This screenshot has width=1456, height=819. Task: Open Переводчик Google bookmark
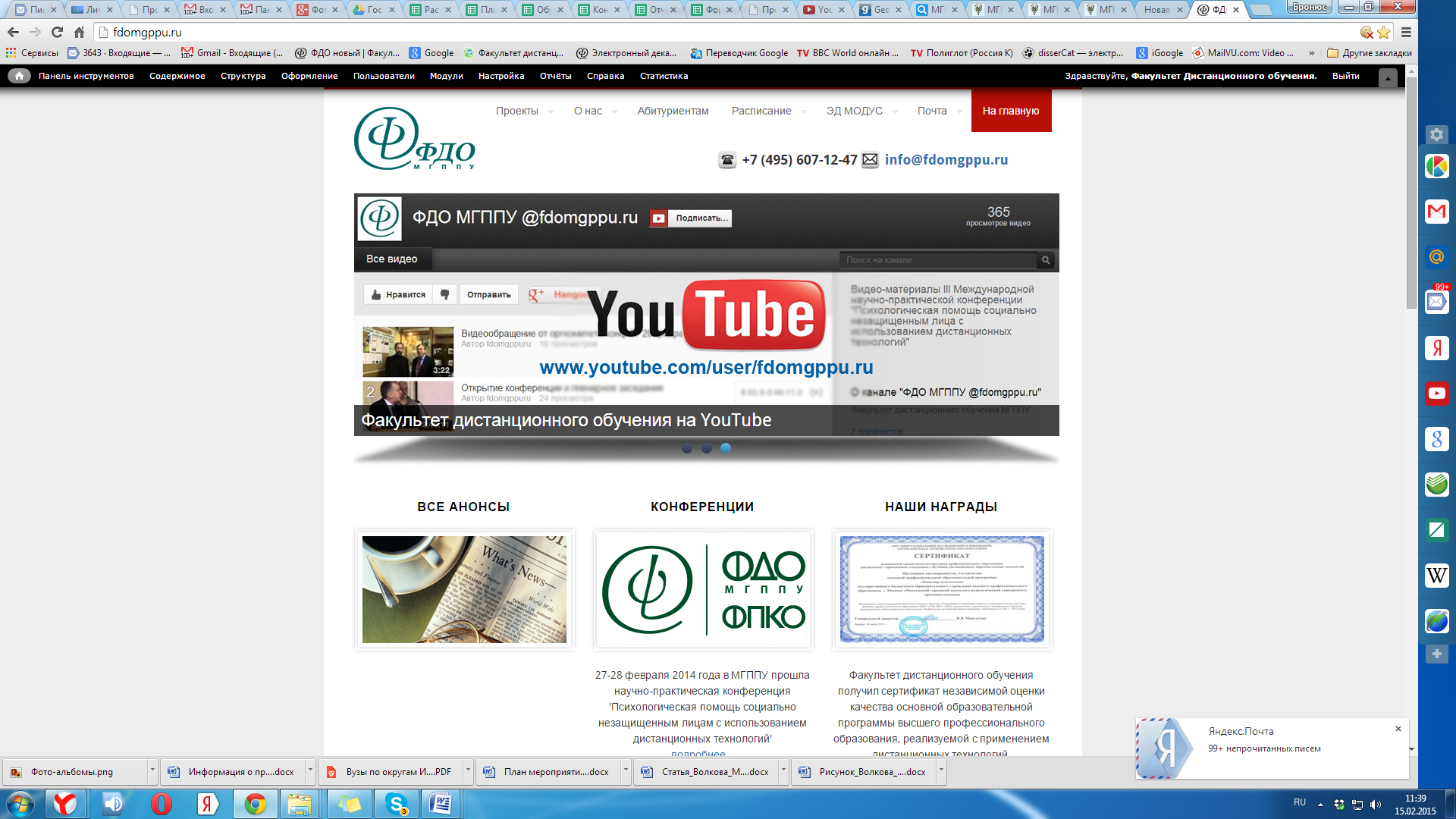click(739, 53)
